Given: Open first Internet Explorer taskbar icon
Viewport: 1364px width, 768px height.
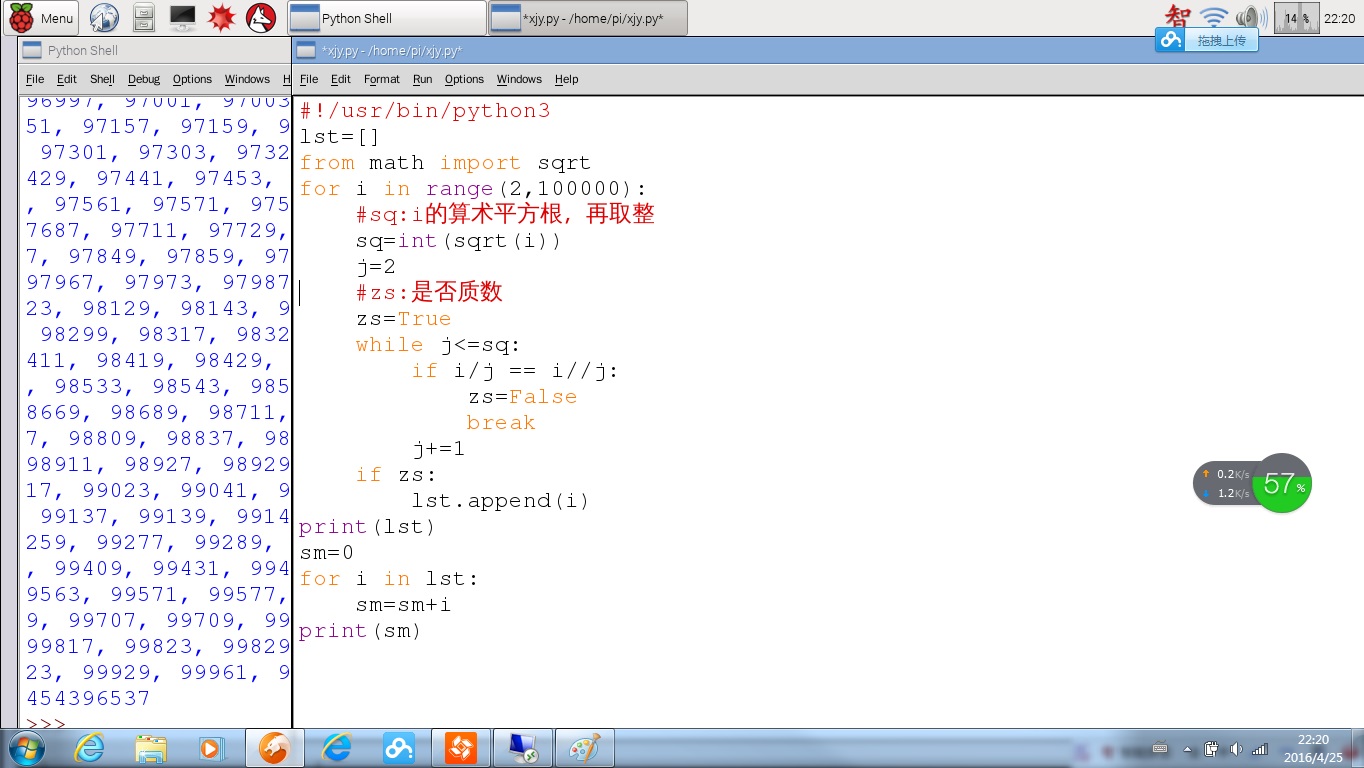Looking at the screenshot, I should 89,748.
